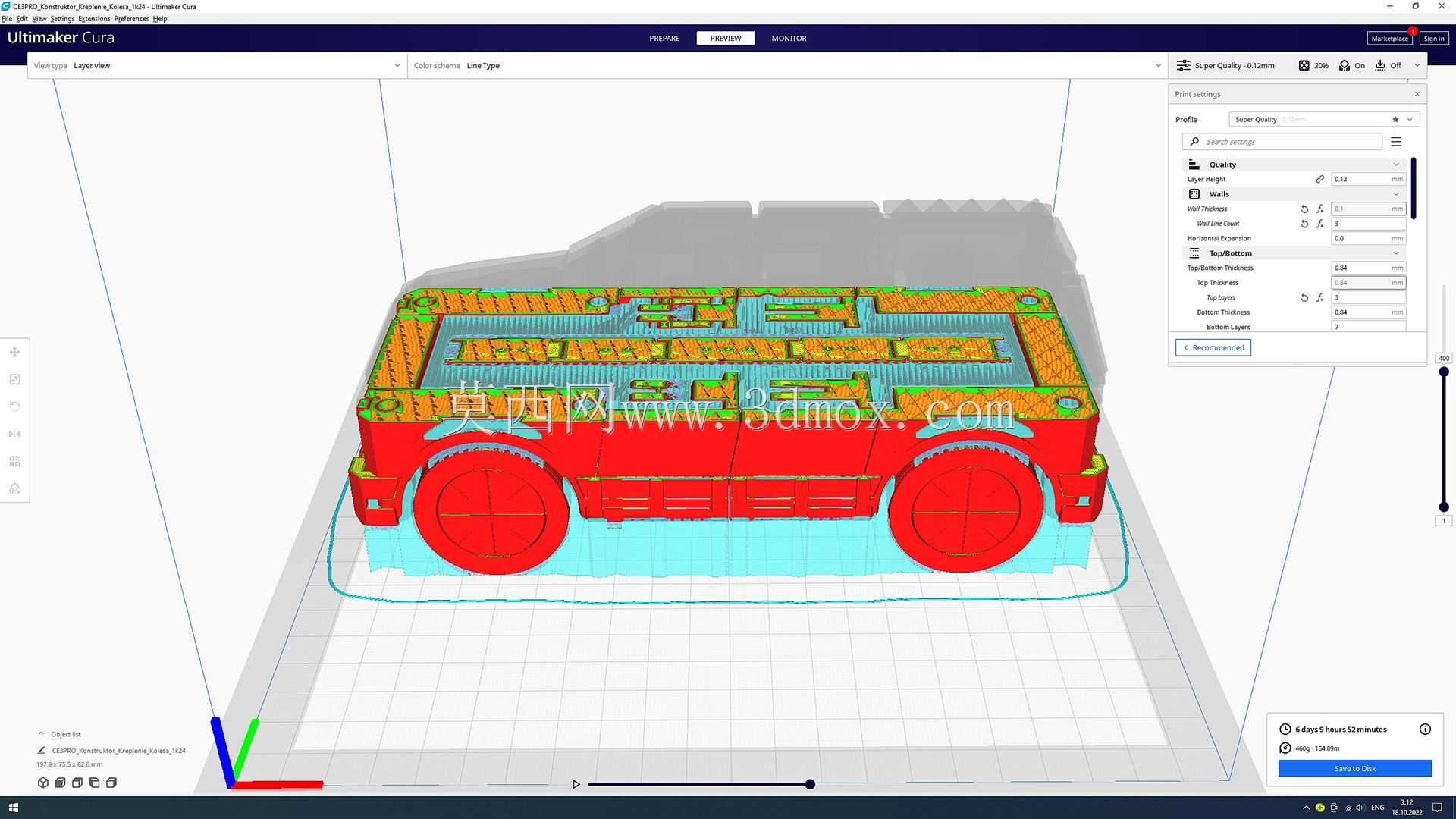Image resolution: width=1456 pixels, height=819 pixels.
Task: Open the File menu
Action: tap(7, 19)
